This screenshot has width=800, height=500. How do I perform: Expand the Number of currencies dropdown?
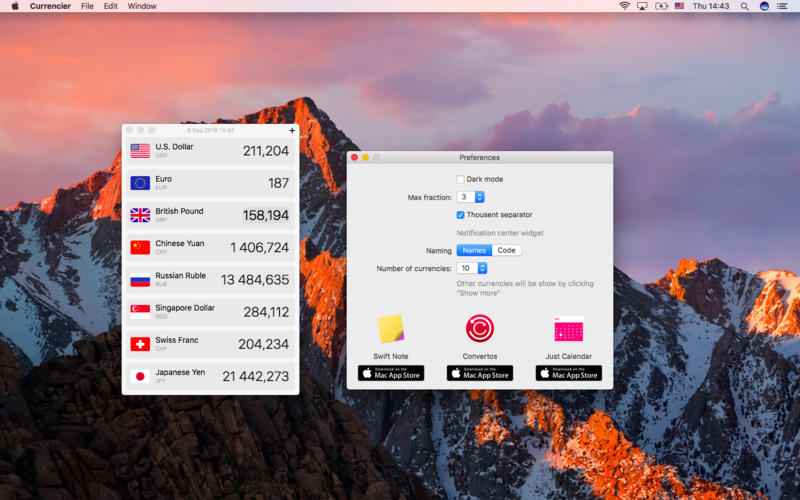tap(472, 268)
